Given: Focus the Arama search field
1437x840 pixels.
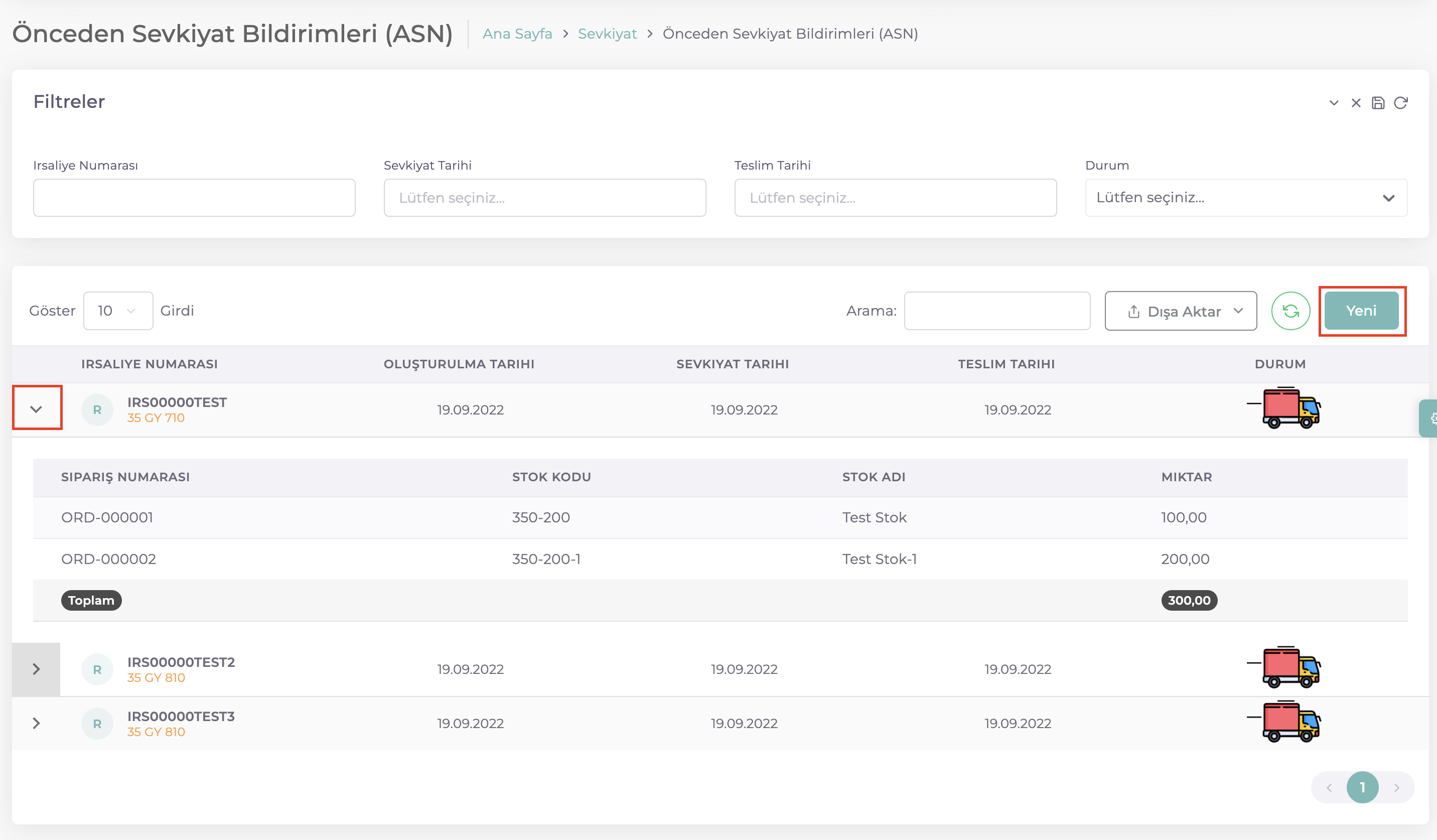Looking at the screenshot, I should point(996,311).
